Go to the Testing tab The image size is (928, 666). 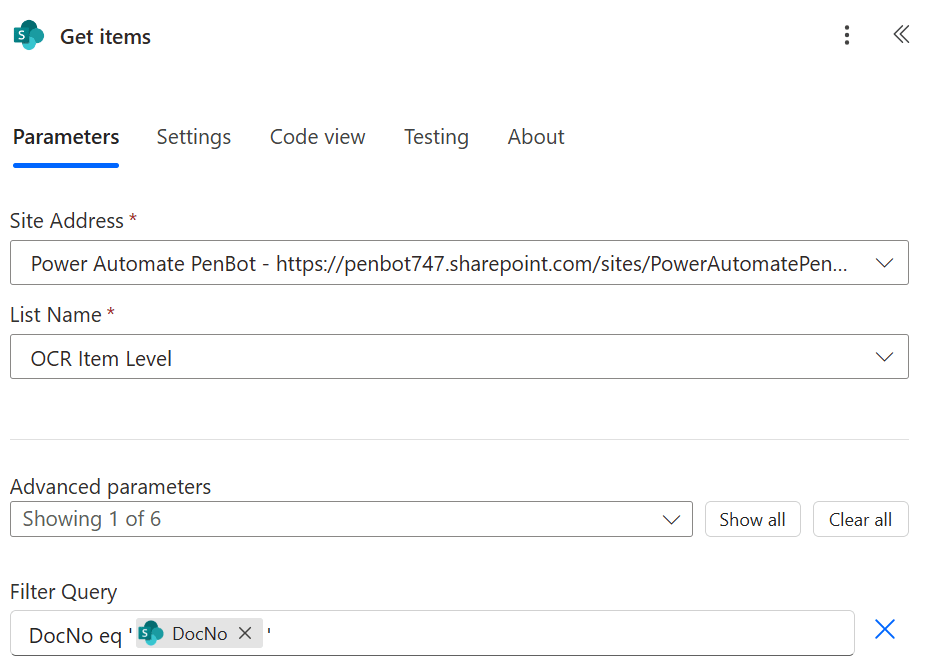pos(436,137)
